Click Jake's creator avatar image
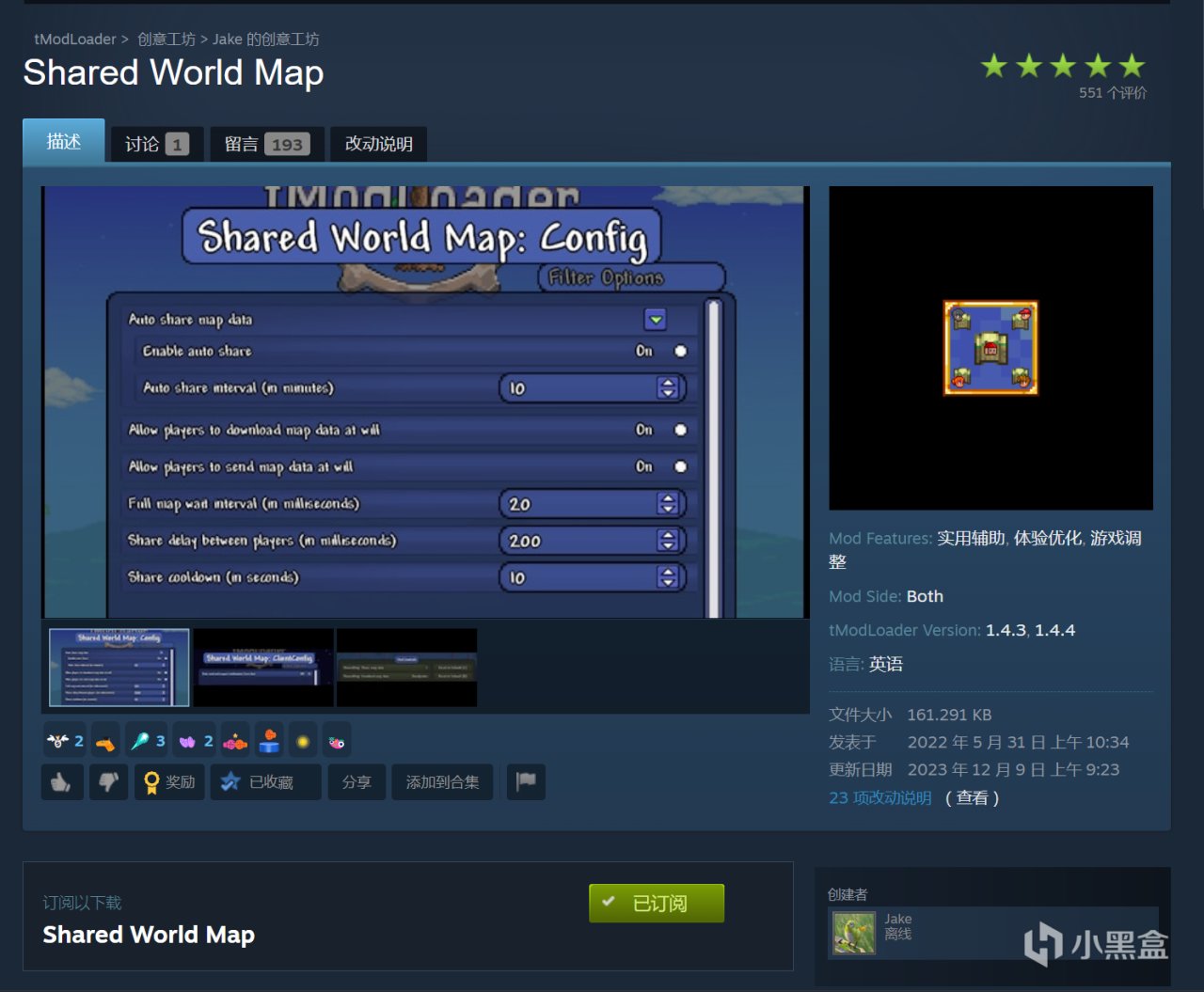Image resolution: width=1204 pixels, height=992 pixels. (x=854, y=934)
